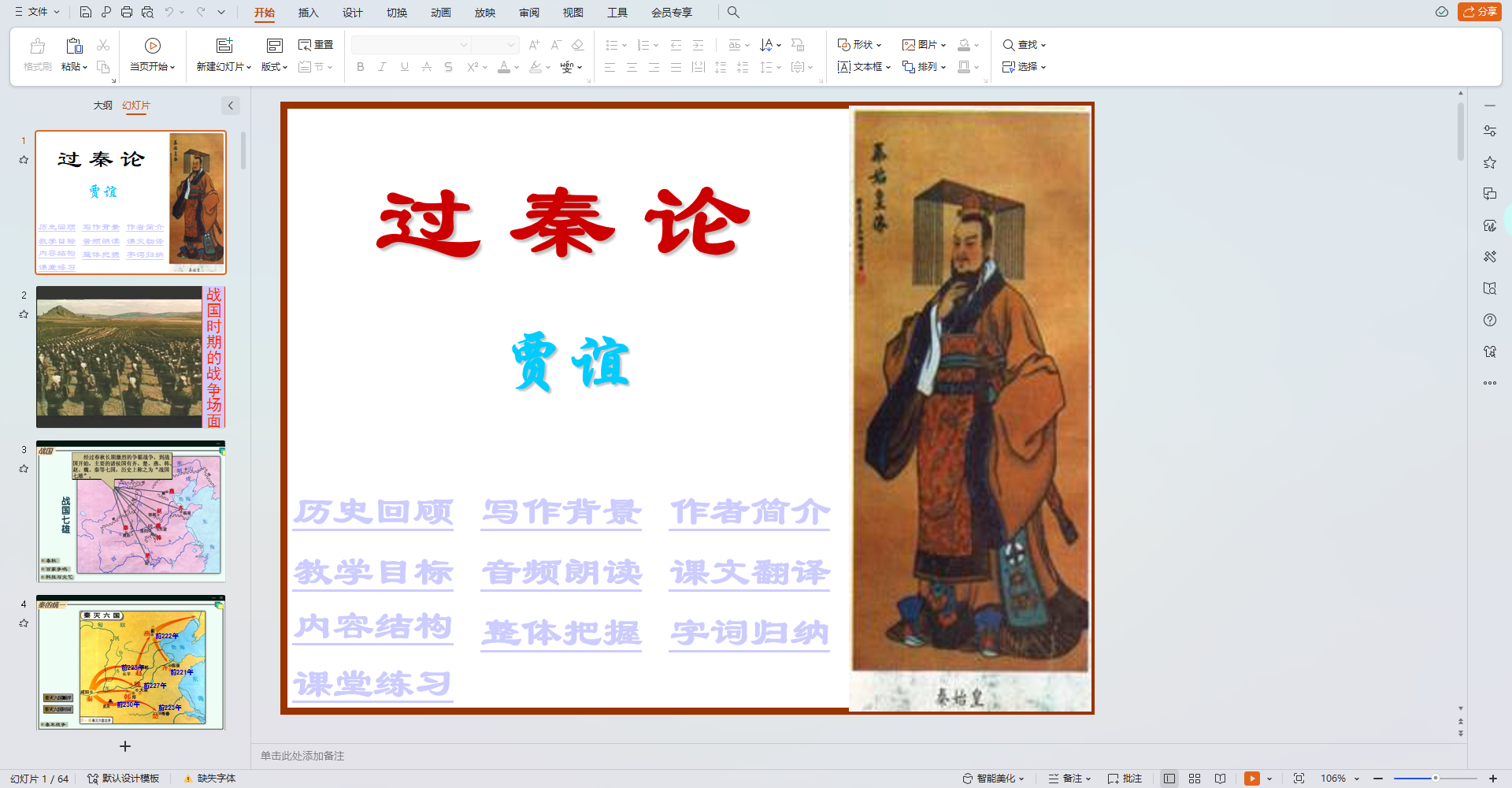Click the 作者简介 link on the slide
This screenshot has width=1512, height=788.
click(750, 512)
